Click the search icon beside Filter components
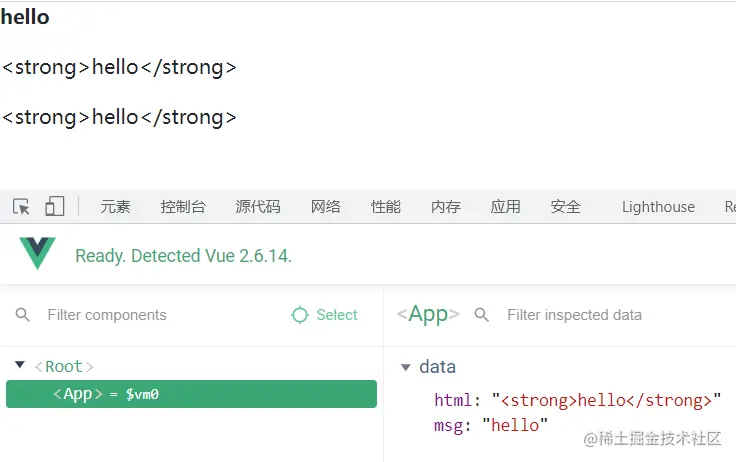This screenshot has height=462, width=736. pos(23,315)
